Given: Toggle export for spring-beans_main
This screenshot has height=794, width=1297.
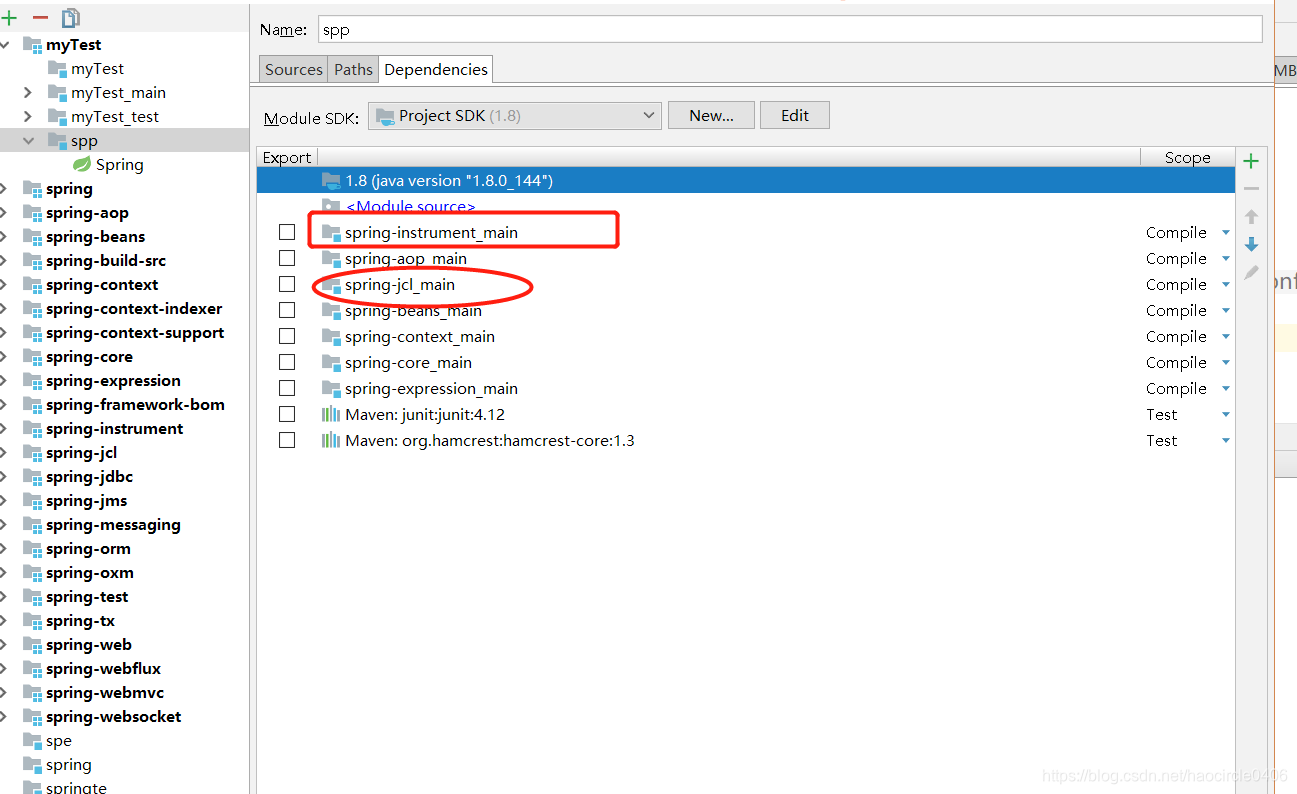Looking at the screenshot, I should [287, 310].
